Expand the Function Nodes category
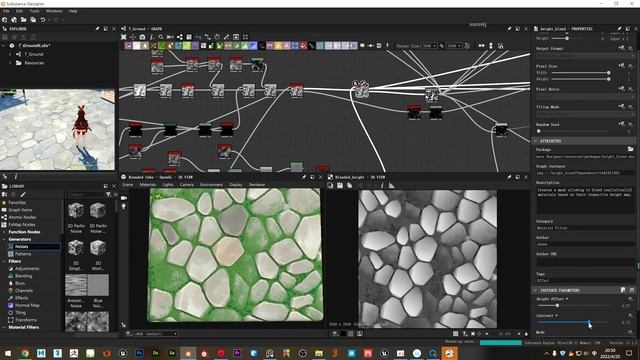 pos(4,232)
